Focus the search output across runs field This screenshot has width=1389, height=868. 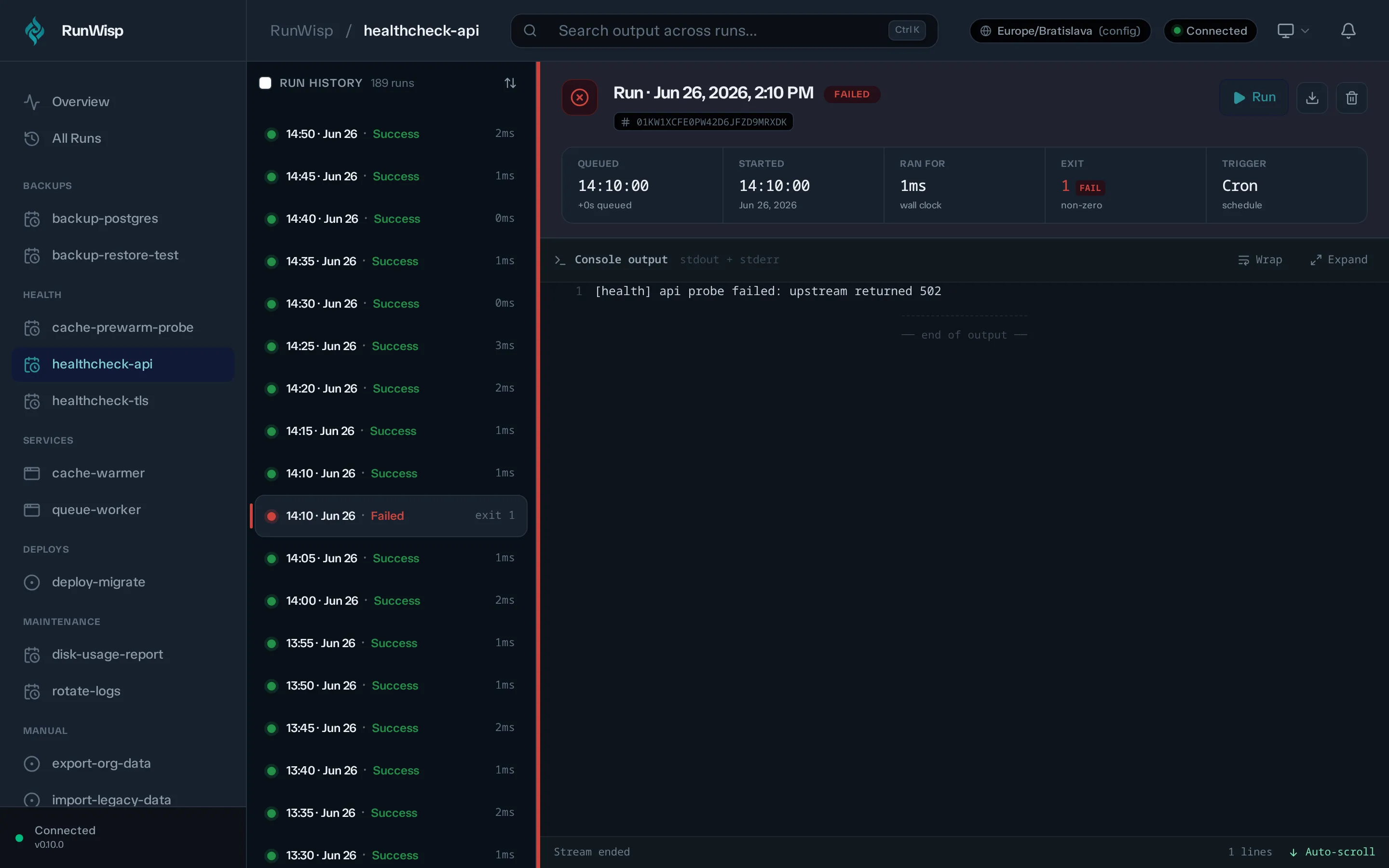724,30
